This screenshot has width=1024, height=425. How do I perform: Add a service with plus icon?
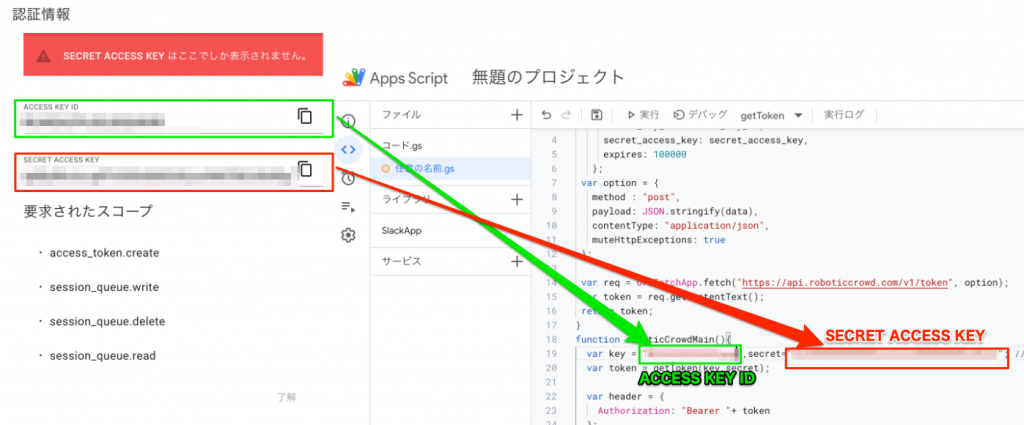pos(517,262)
